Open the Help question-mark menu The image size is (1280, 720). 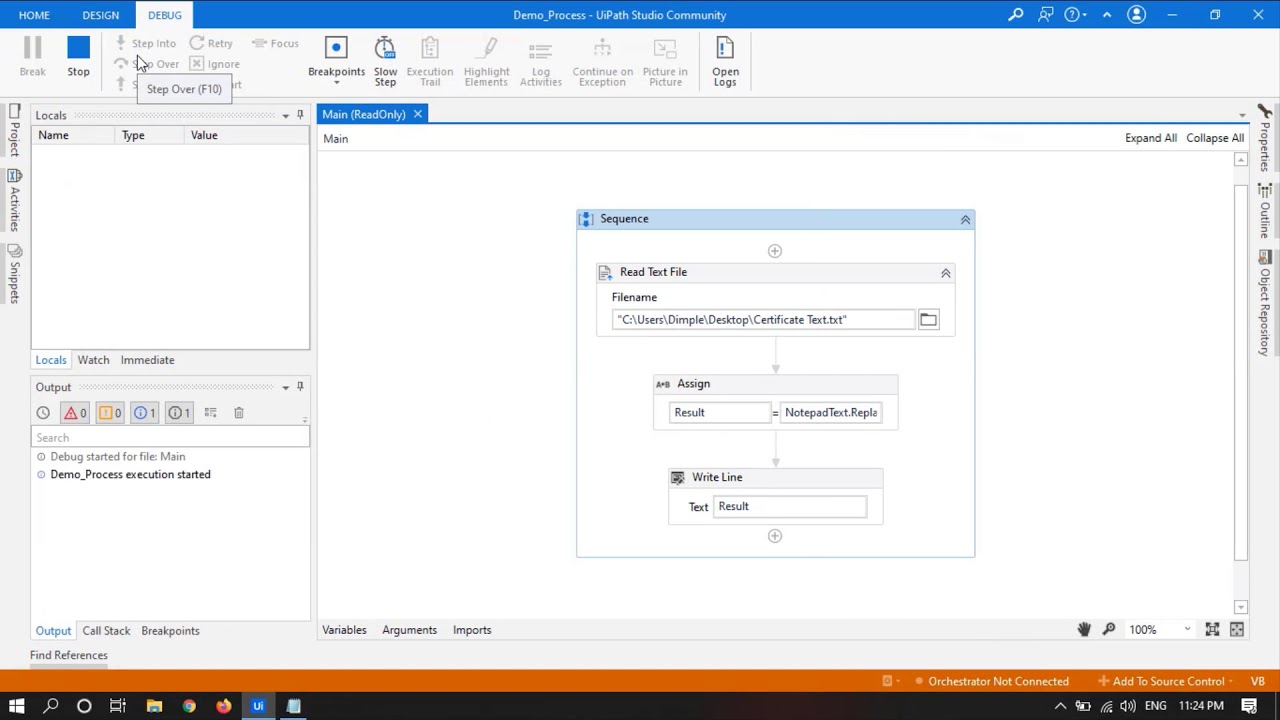(x=1075, y=15)
